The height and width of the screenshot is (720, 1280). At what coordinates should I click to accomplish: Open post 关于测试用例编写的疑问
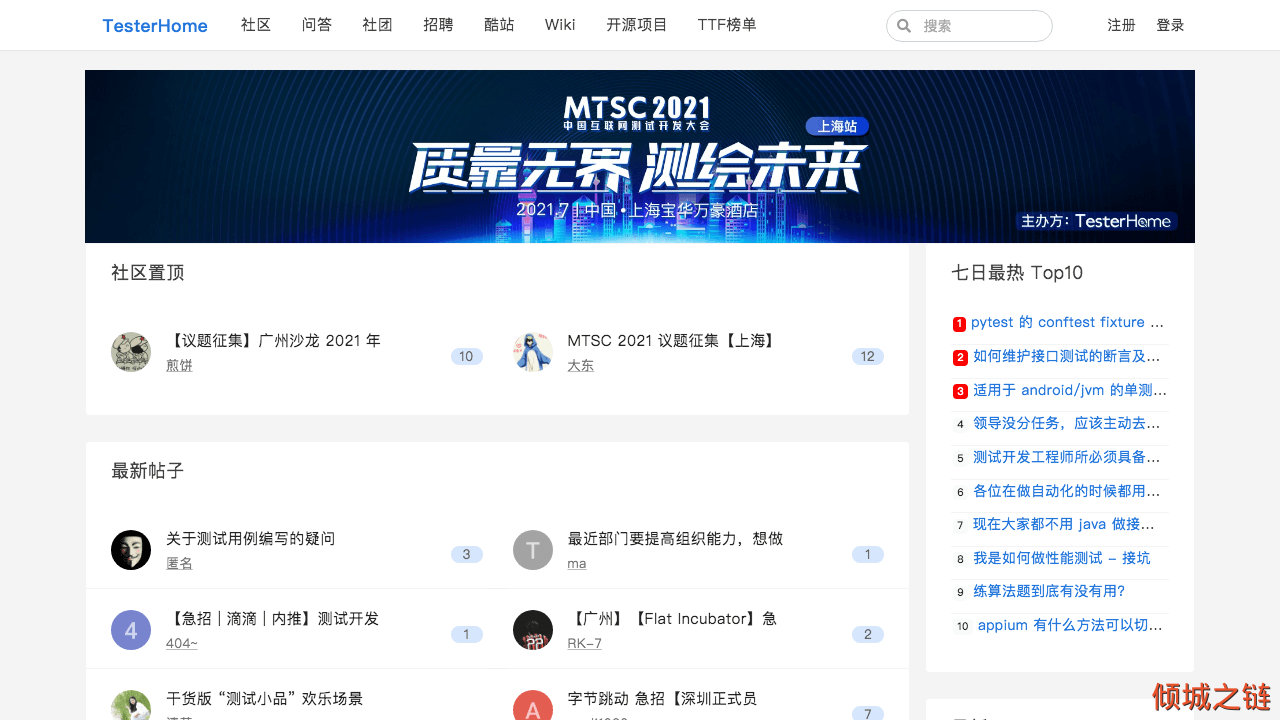[x=250, y=539]
